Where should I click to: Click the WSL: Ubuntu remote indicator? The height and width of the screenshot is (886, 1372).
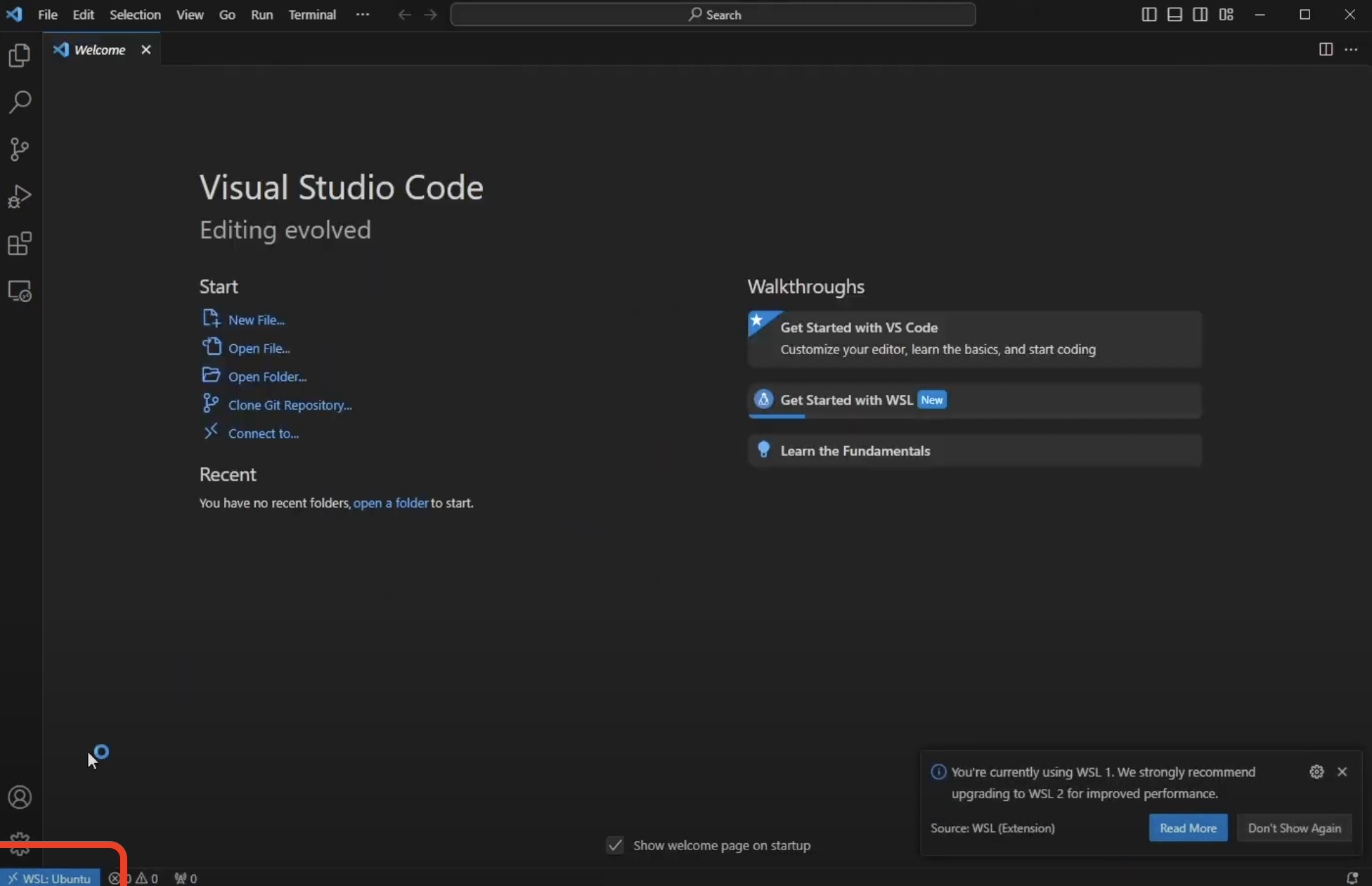[x=50, y=878]
